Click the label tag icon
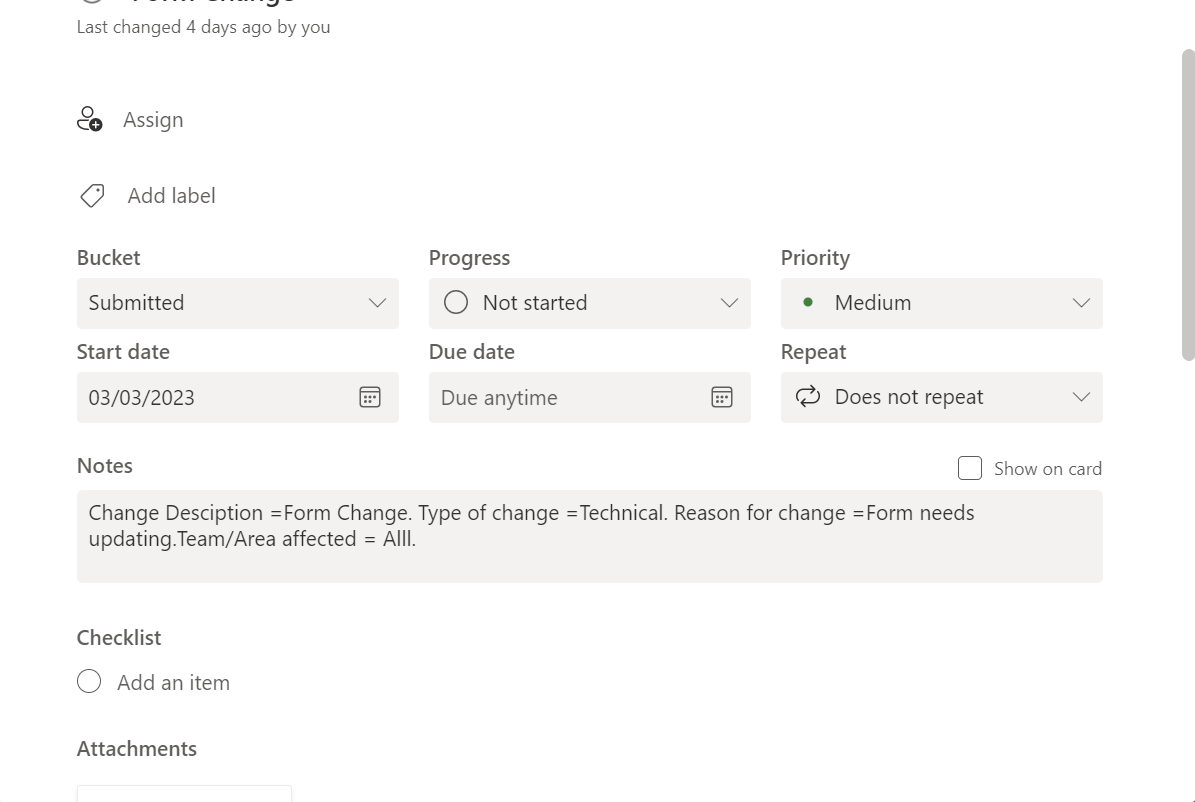 (x=91, y=195)
